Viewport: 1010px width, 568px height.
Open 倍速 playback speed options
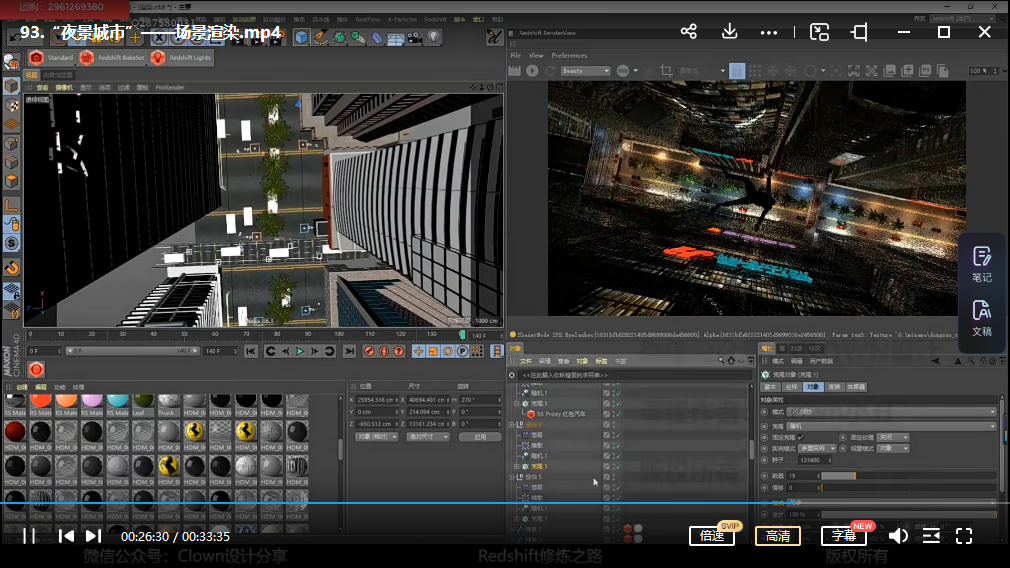[712, 536]
